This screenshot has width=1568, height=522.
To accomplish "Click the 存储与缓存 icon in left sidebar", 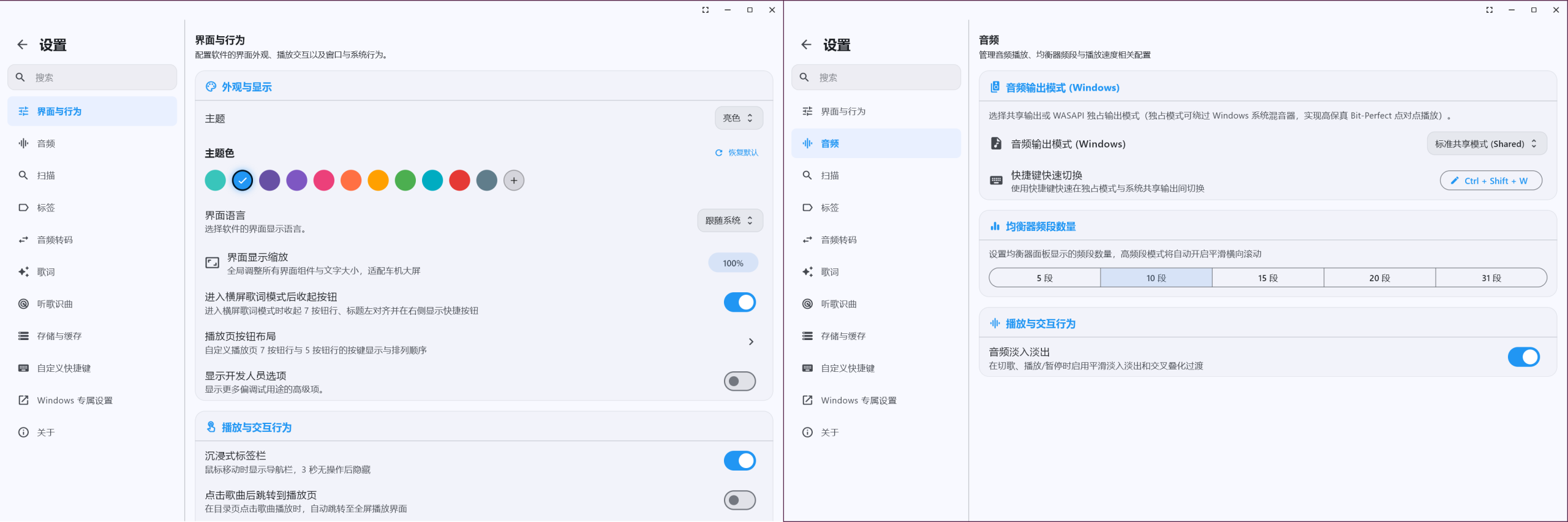I will click(23, 336).
